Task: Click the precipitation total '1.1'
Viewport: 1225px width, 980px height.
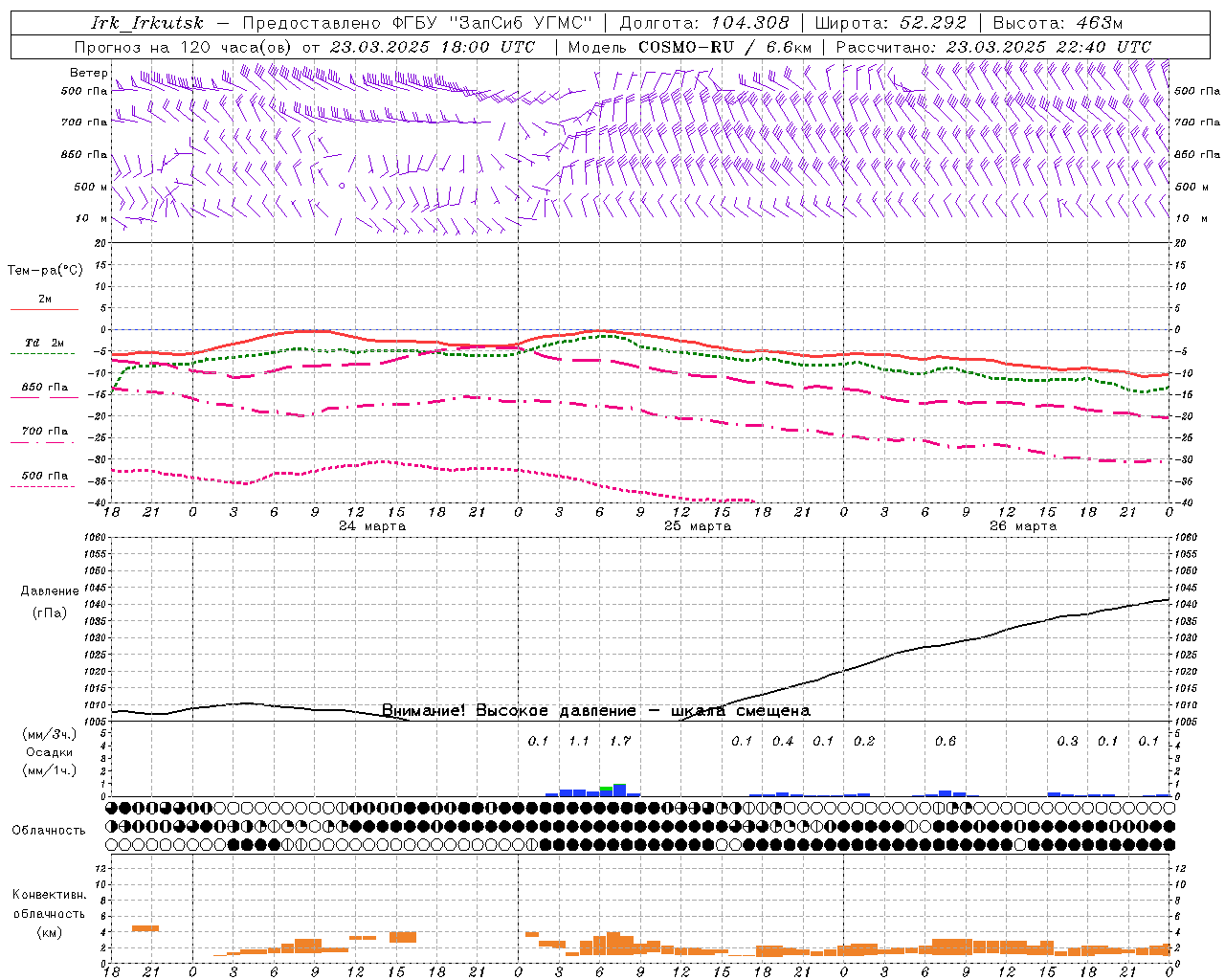Action: 579,741
